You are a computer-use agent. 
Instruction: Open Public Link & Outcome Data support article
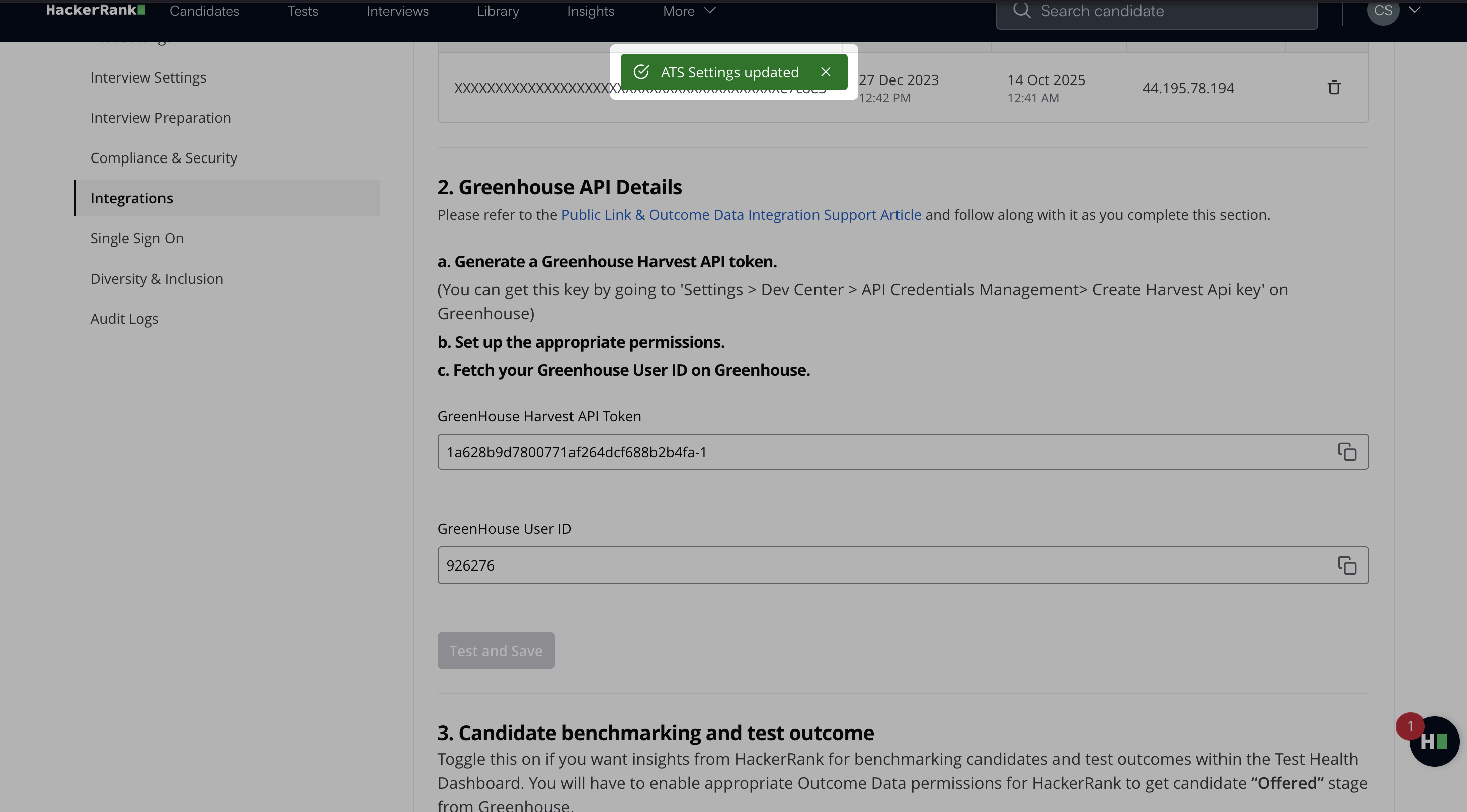click(x=741, y=215)
